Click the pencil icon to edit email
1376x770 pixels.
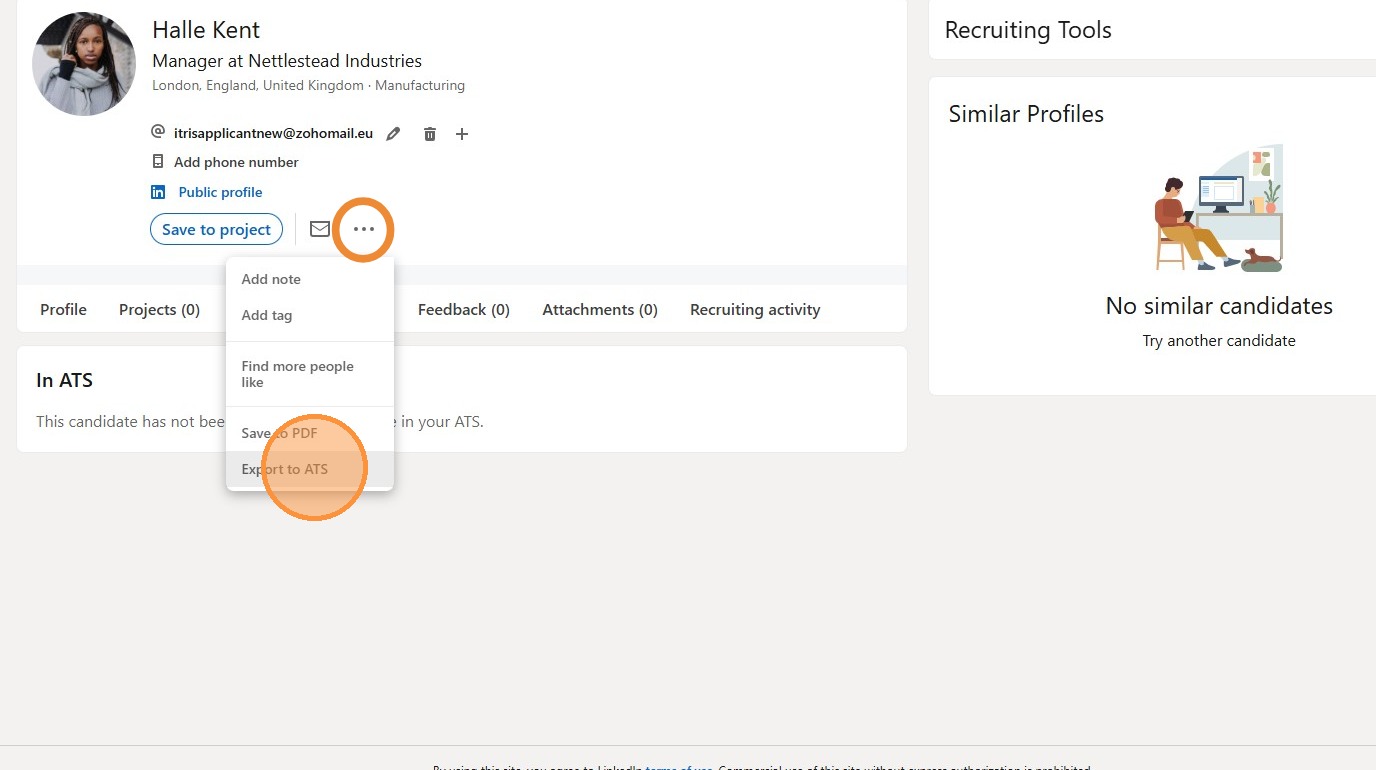click(394, 134)
